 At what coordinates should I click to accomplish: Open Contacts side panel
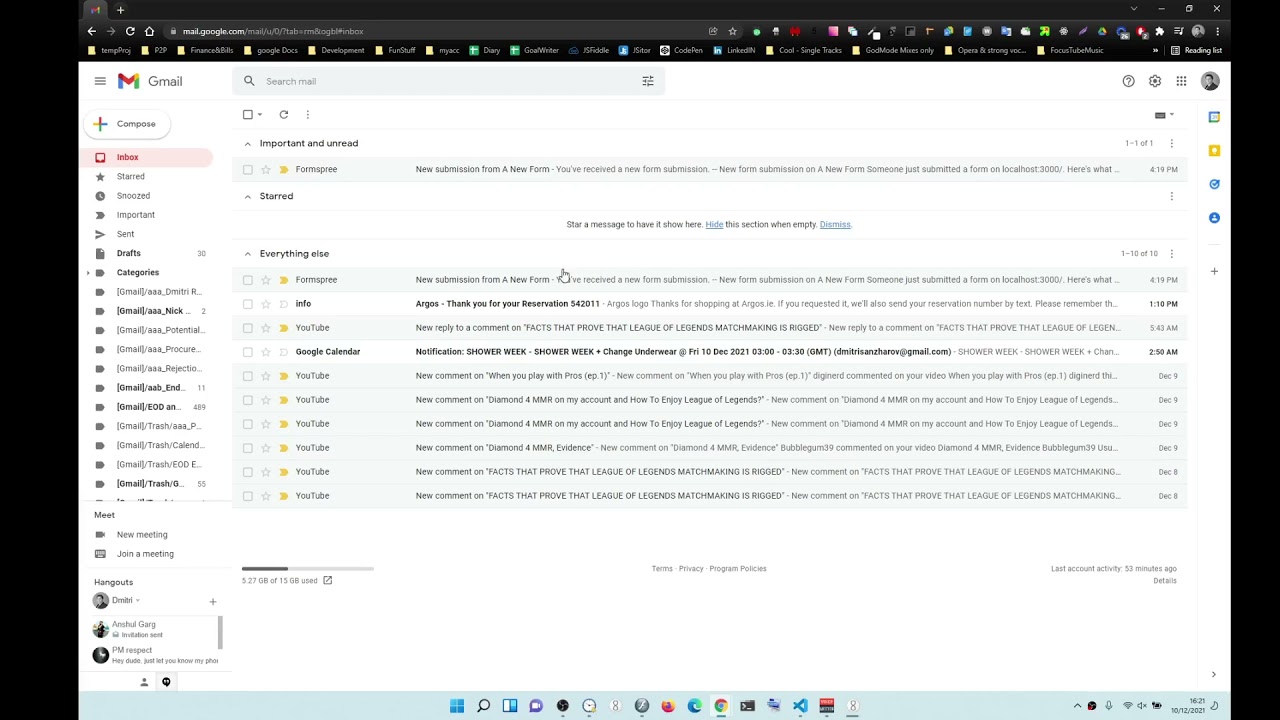[x=1214, y=218]
